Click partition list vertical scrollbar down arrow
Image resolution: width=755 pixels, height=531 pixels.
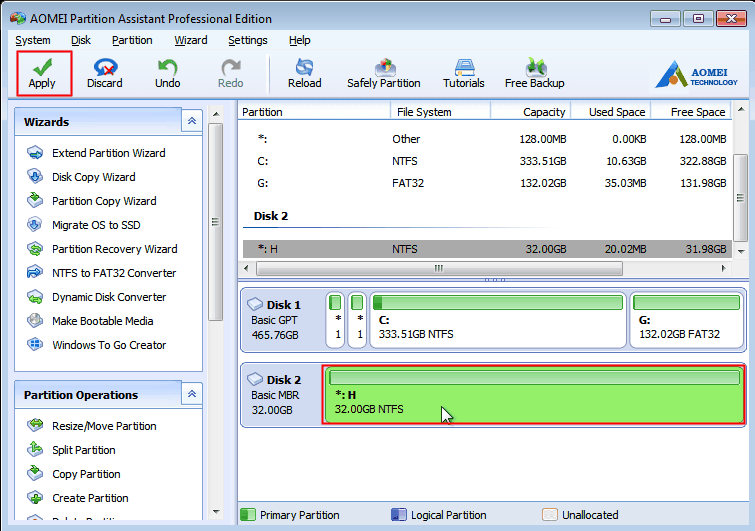(x=741, y=252)
